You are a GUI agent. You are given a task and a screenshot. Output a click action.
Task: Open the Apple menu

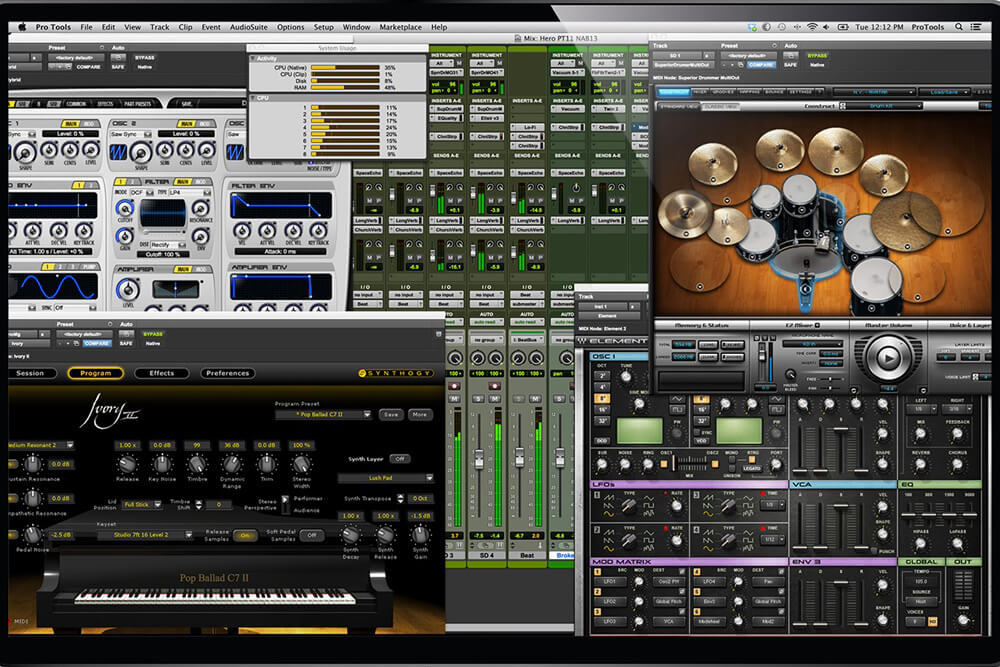[x=22, y=27]
